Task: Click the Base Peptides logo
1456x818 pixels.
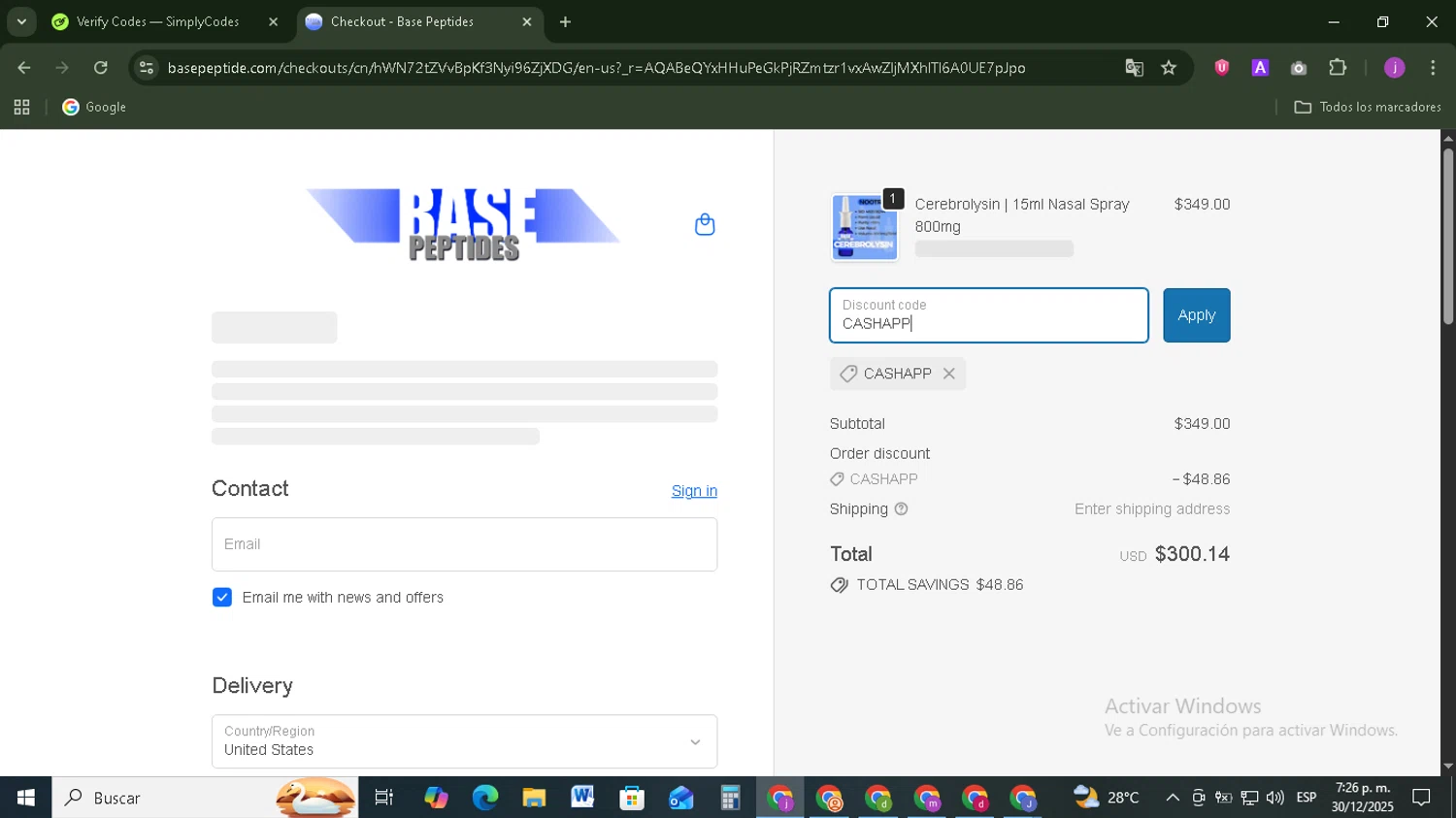Action: (x=463, y=224)
